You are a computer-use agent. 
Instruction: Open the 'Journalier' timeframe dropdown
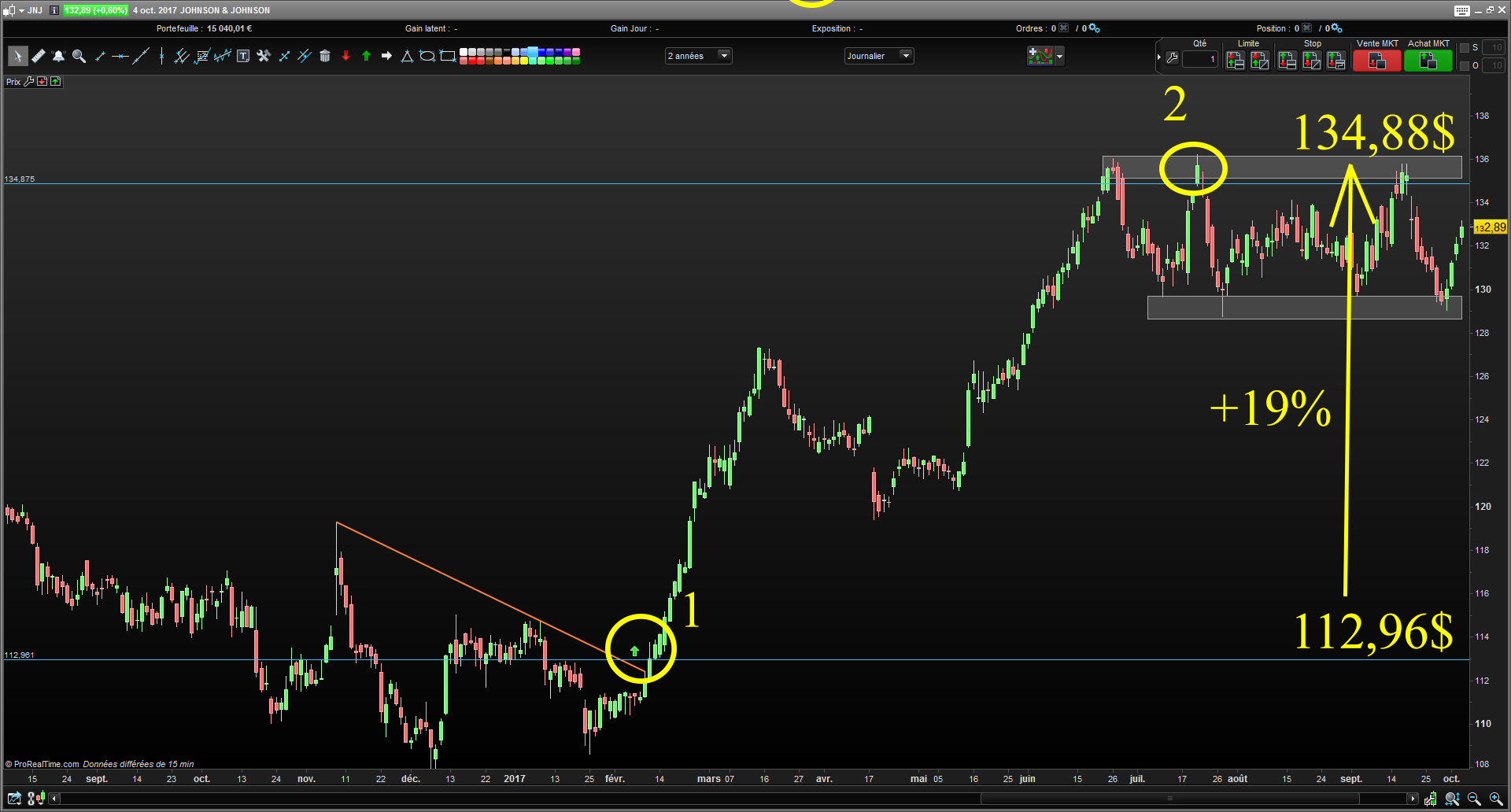point(879,56)
